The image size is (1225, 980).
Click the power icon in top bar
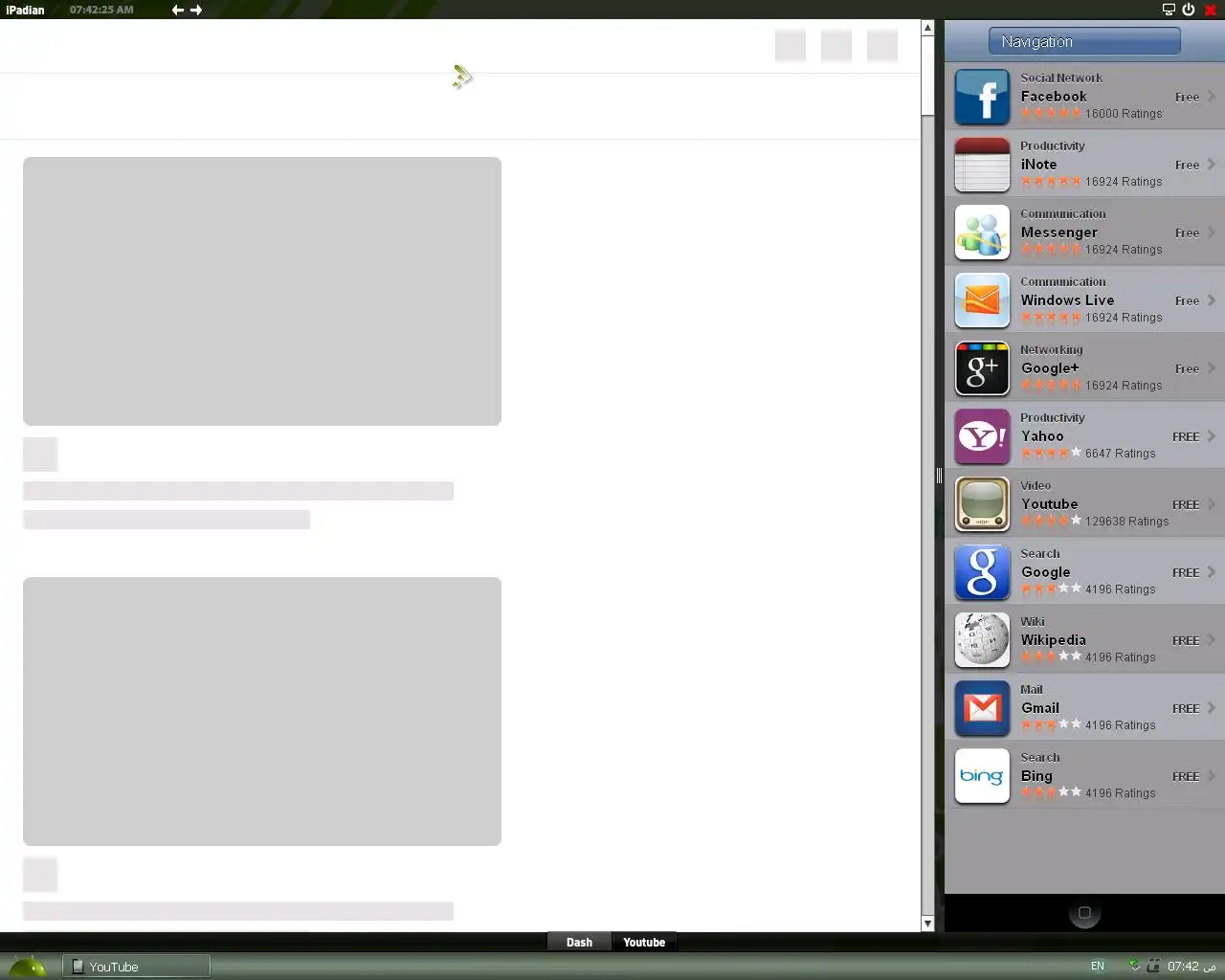(x=1189, y=10)
